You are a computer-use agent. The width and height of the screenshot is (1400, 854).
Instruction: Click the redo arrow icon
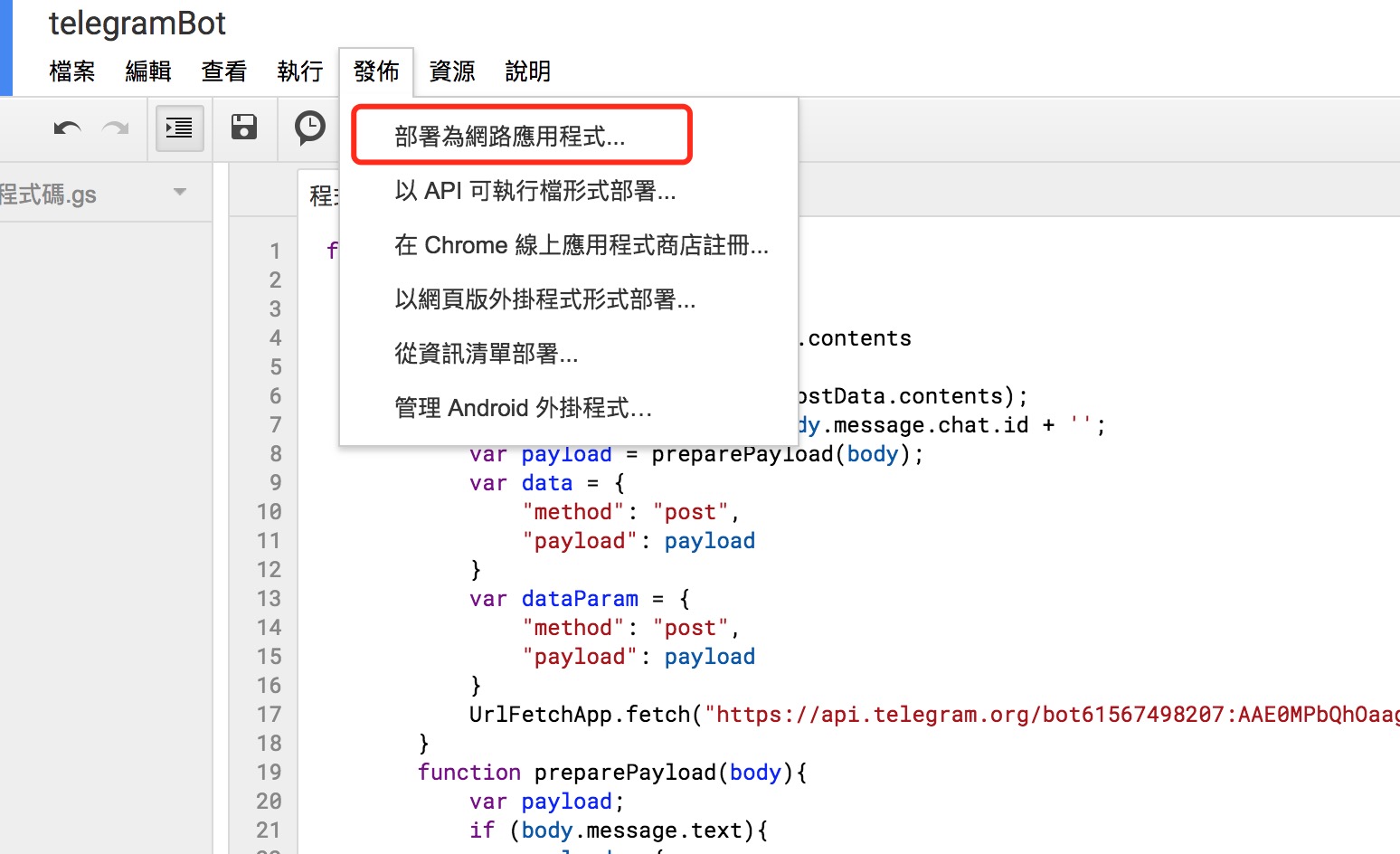pos(115,128)
